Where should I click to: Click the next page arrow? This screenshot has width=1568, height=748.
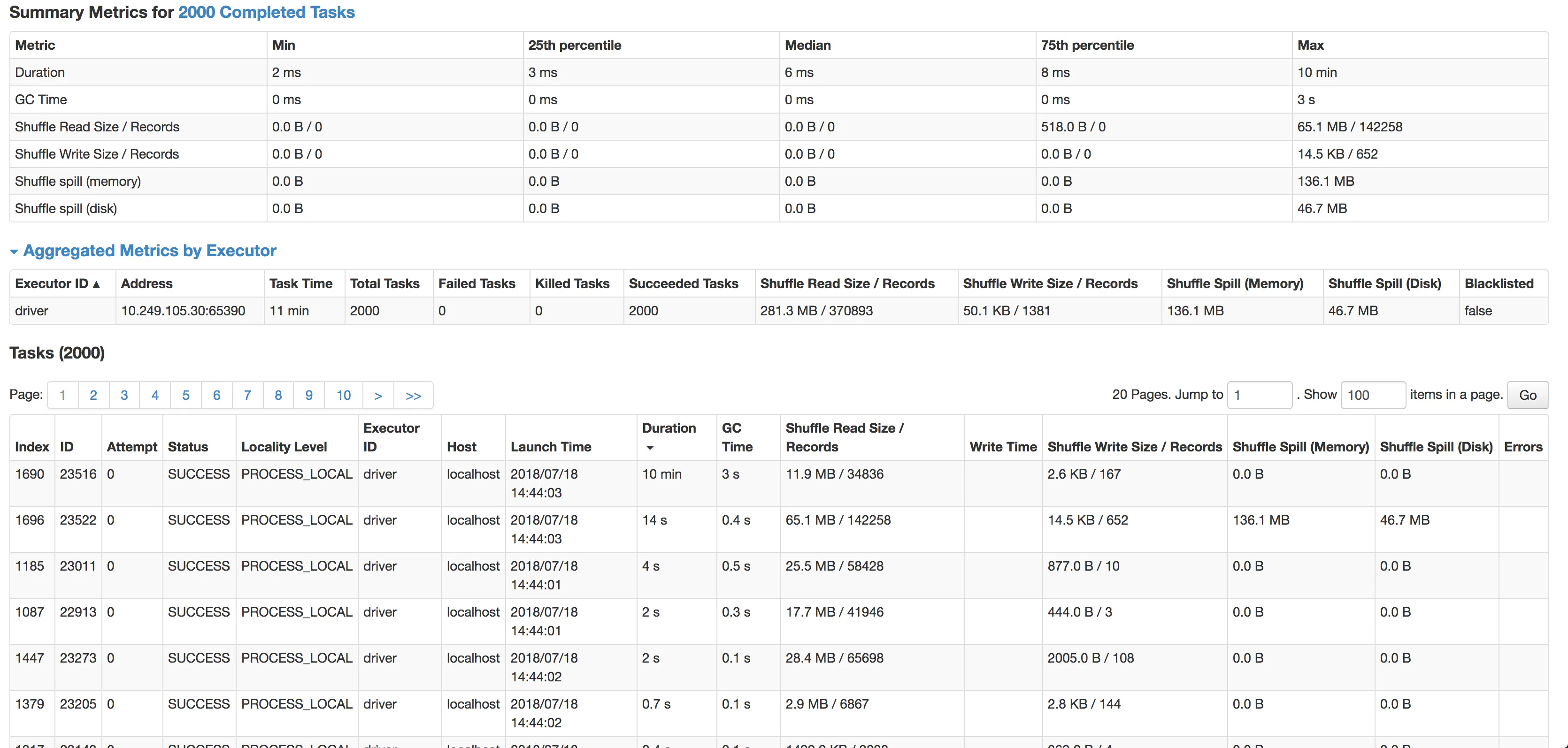[378, 395]
